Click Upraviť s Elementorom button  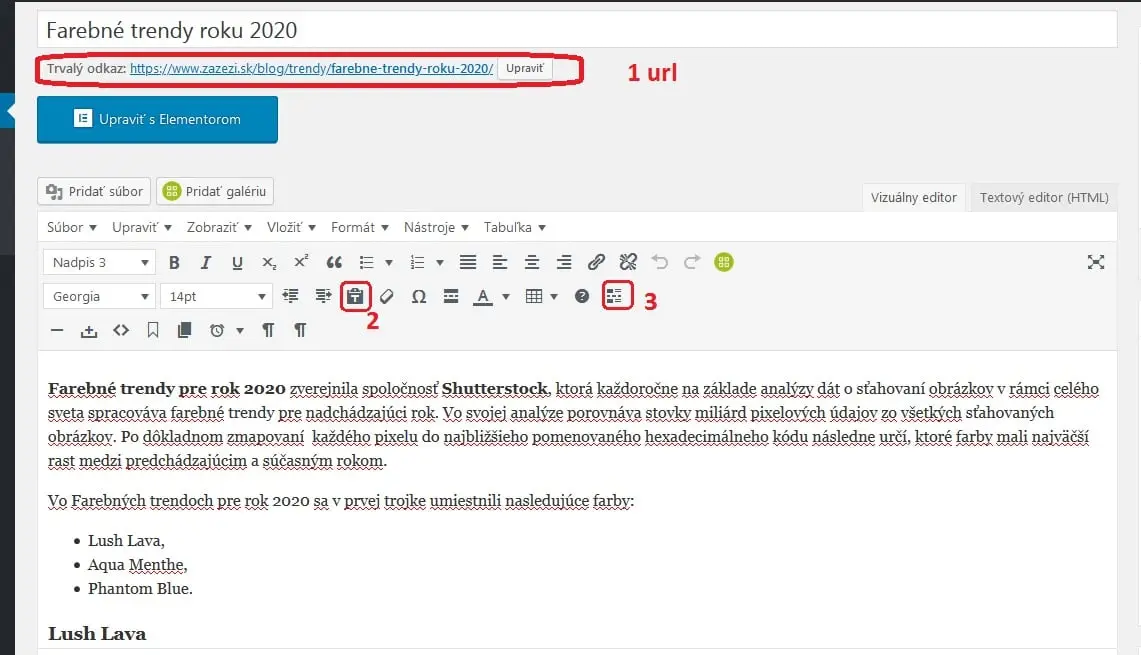click(x=157, y=119)
